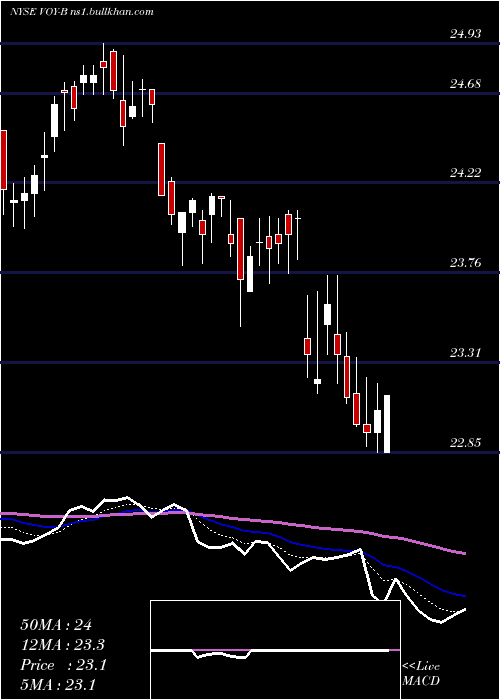Click the <<Live MACD label
The height and width of the screenshot is (700, 500).
[421, 673]
